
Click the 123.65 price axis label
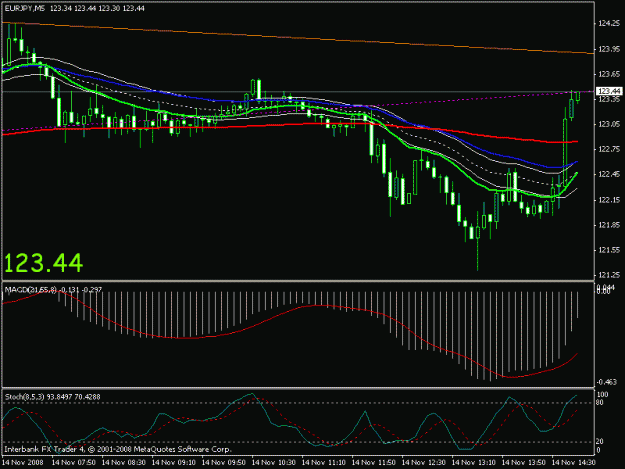(609, 74)
